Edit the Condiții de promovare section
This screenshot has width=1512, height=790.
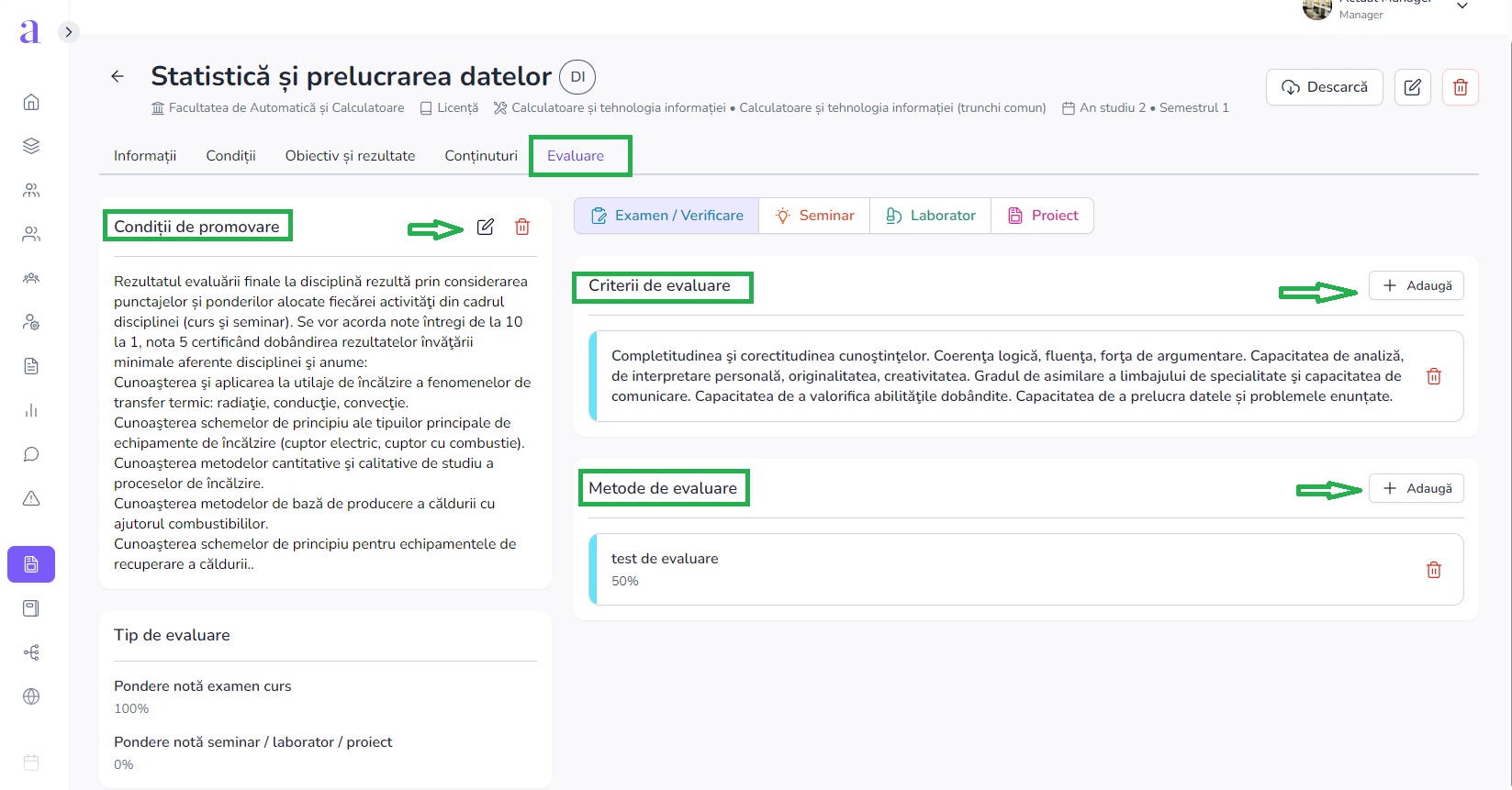(x=486, y=227)
